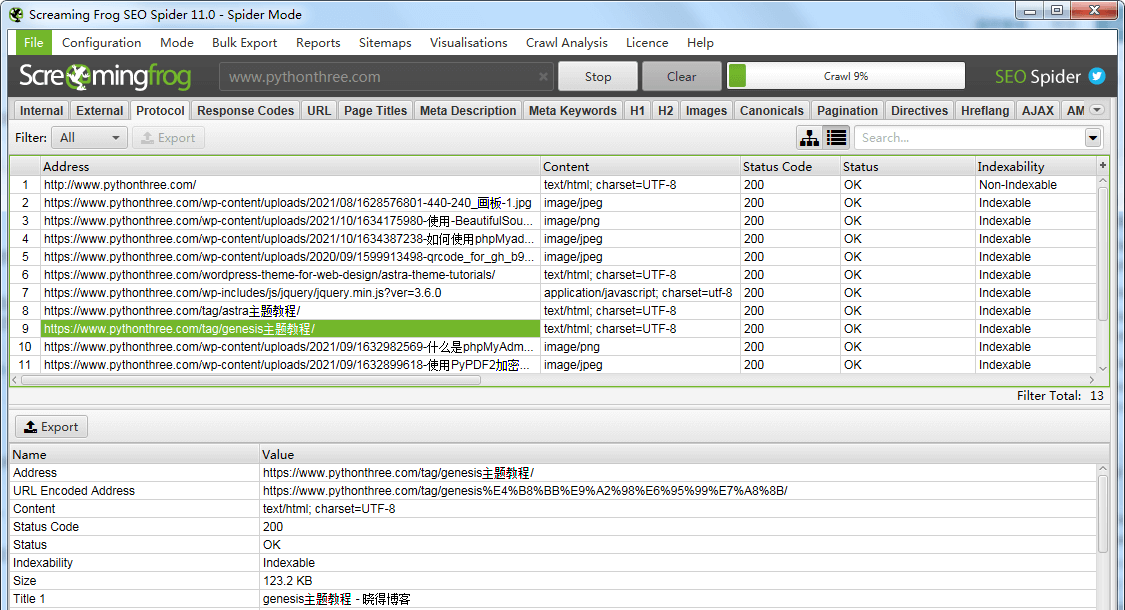The image size is (1125, 610).
Task: Sort by Indexability column header
Action: (x=1035, y=166)
